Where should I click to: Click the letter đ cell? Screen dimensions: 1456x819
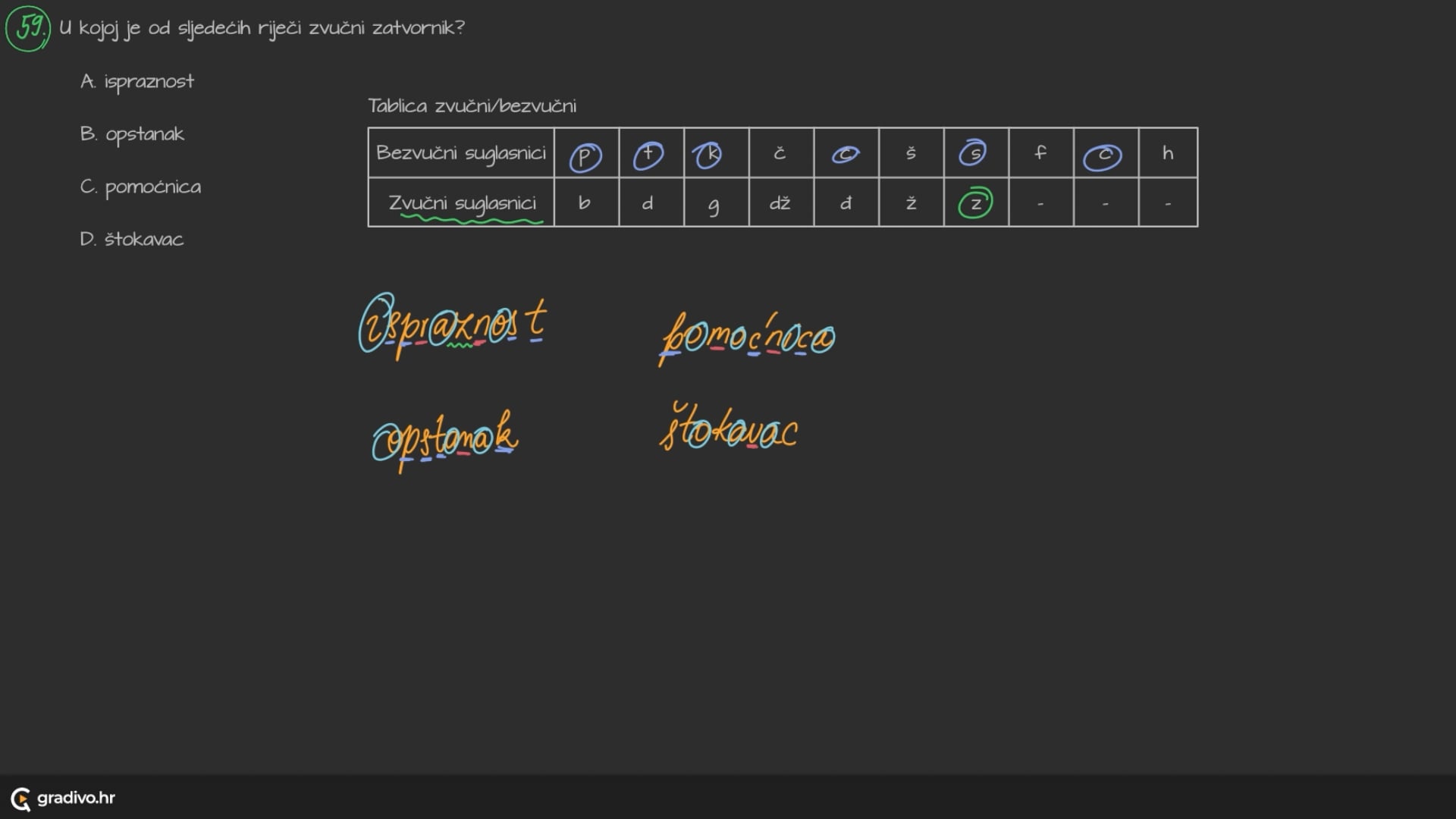(846, 202)
